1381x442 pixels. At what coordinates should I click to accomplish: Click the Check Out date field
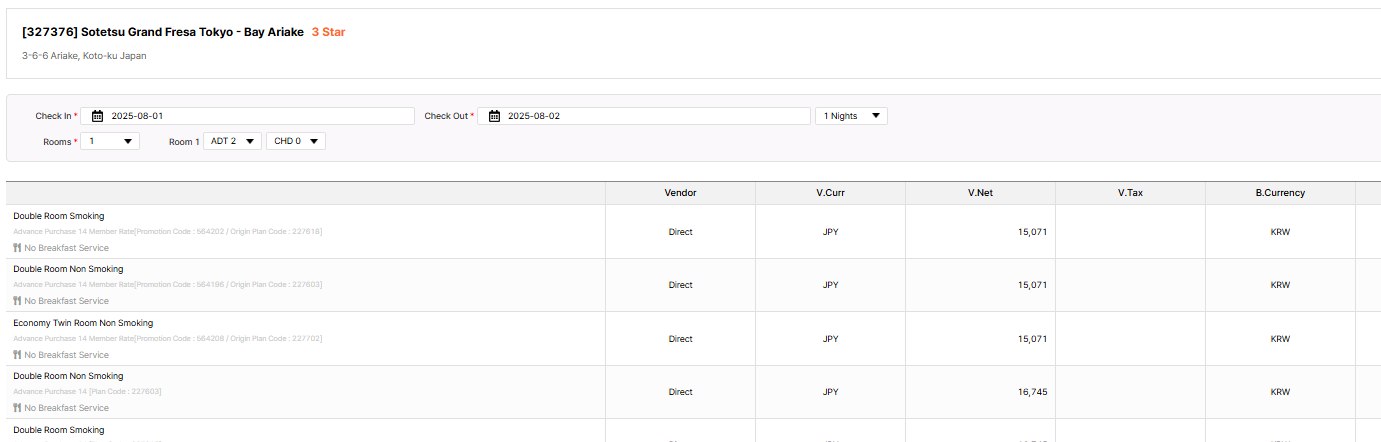[657, 116]
